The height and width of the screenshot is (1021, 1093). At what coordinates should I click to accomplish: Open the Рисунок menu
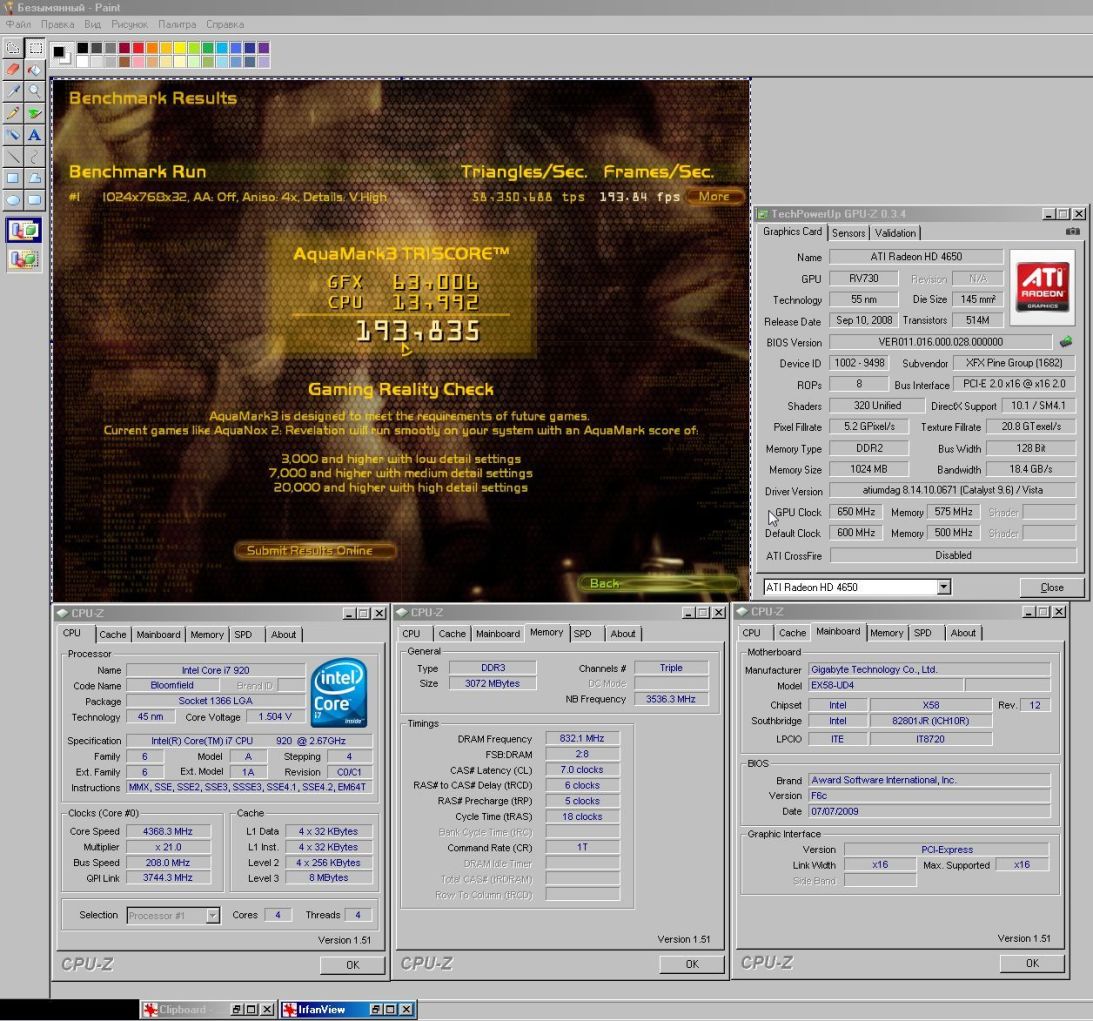(129, 24)
